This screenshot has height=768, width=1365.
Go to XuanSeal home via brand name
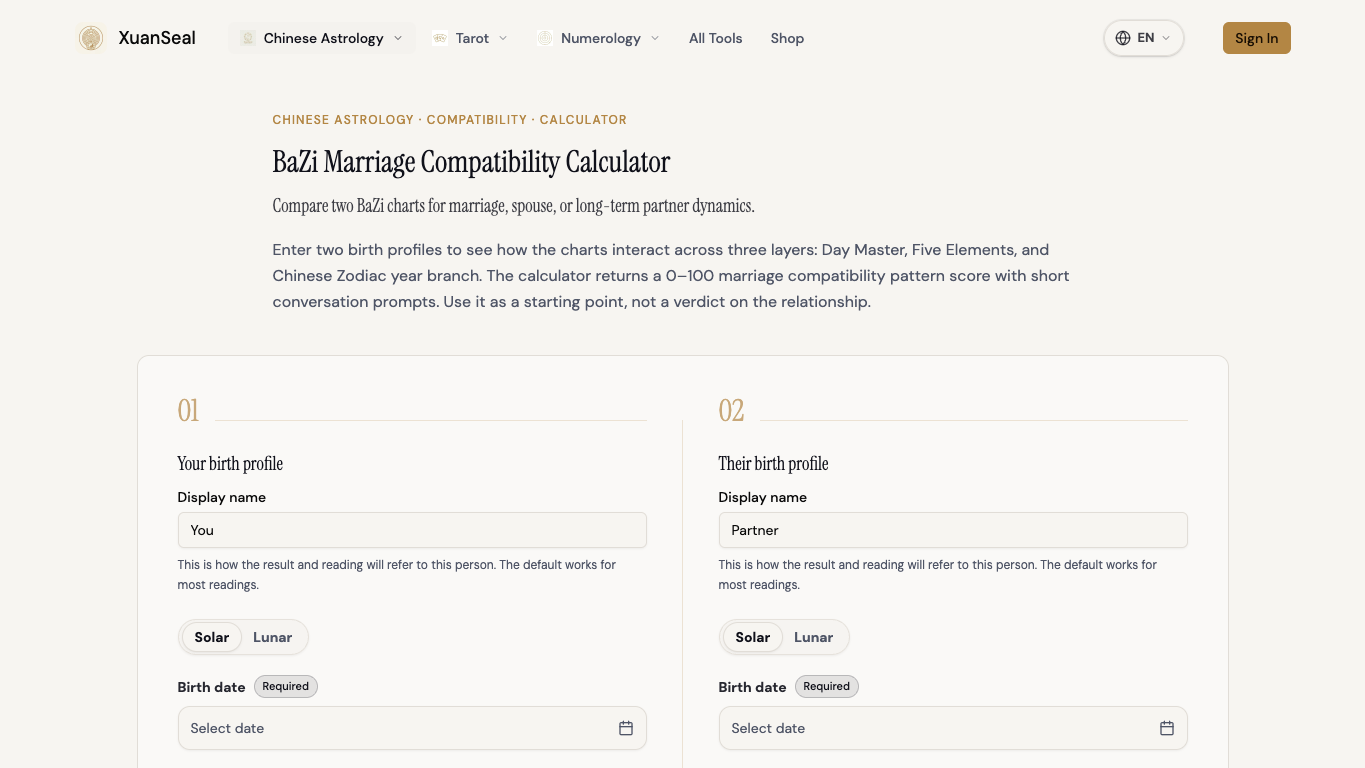(x=157, y=38)
